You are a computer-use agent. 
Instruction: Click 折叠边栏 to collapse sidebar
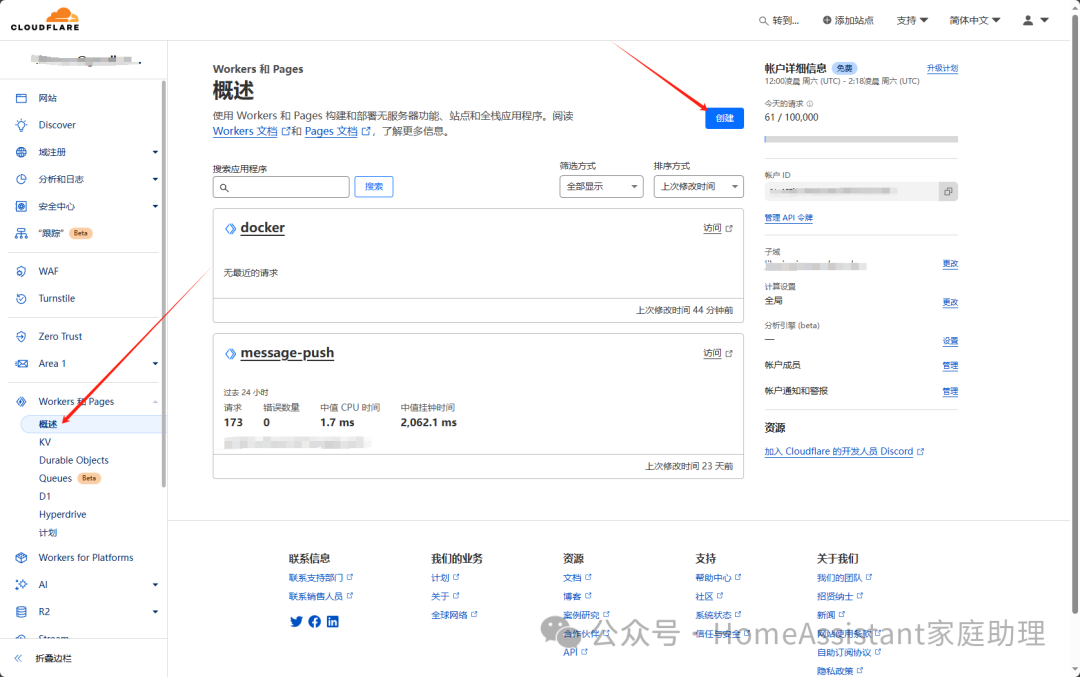(44, 658)
